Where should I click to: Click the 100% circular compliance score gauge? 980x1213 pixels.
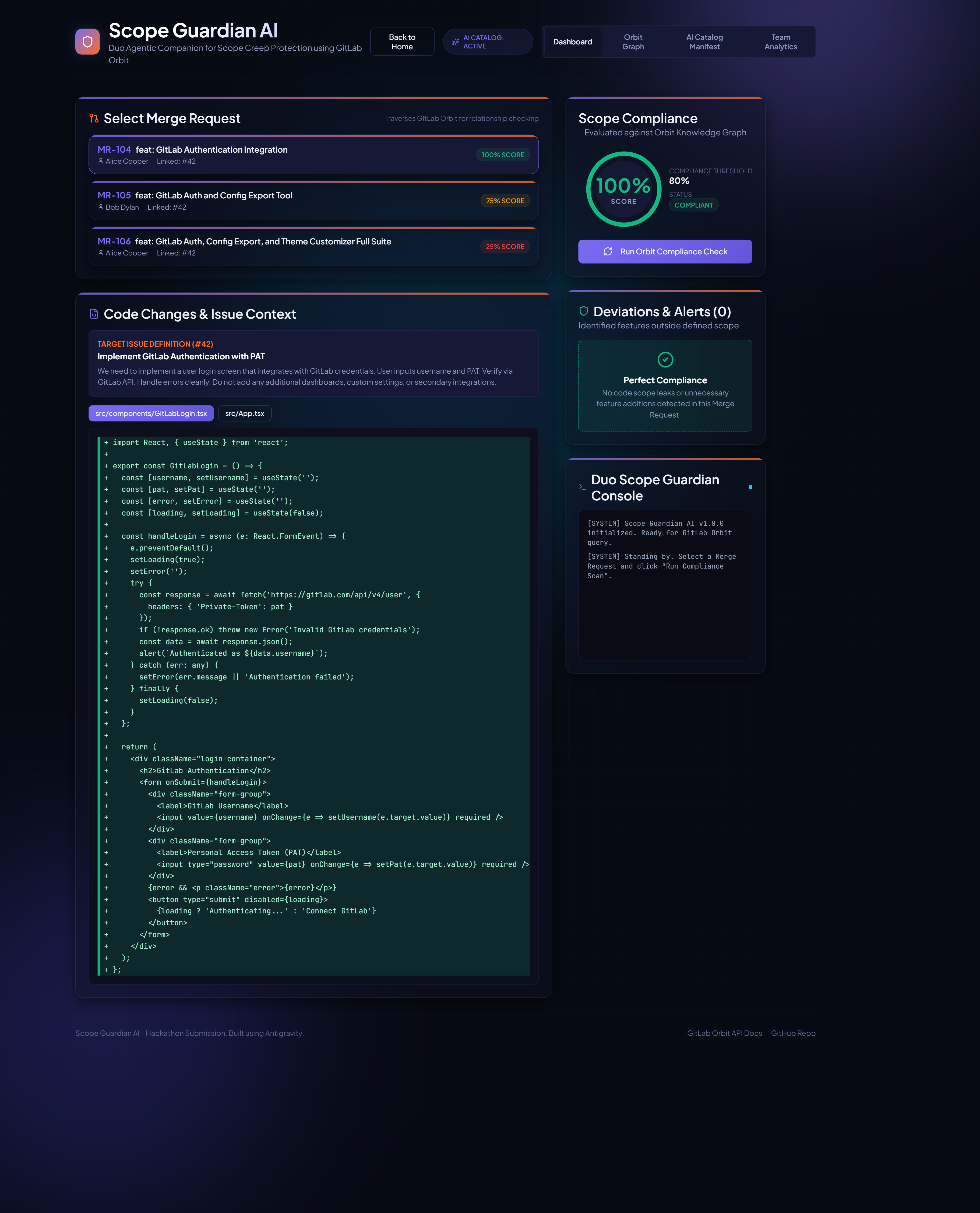click(x=623, y=189)
